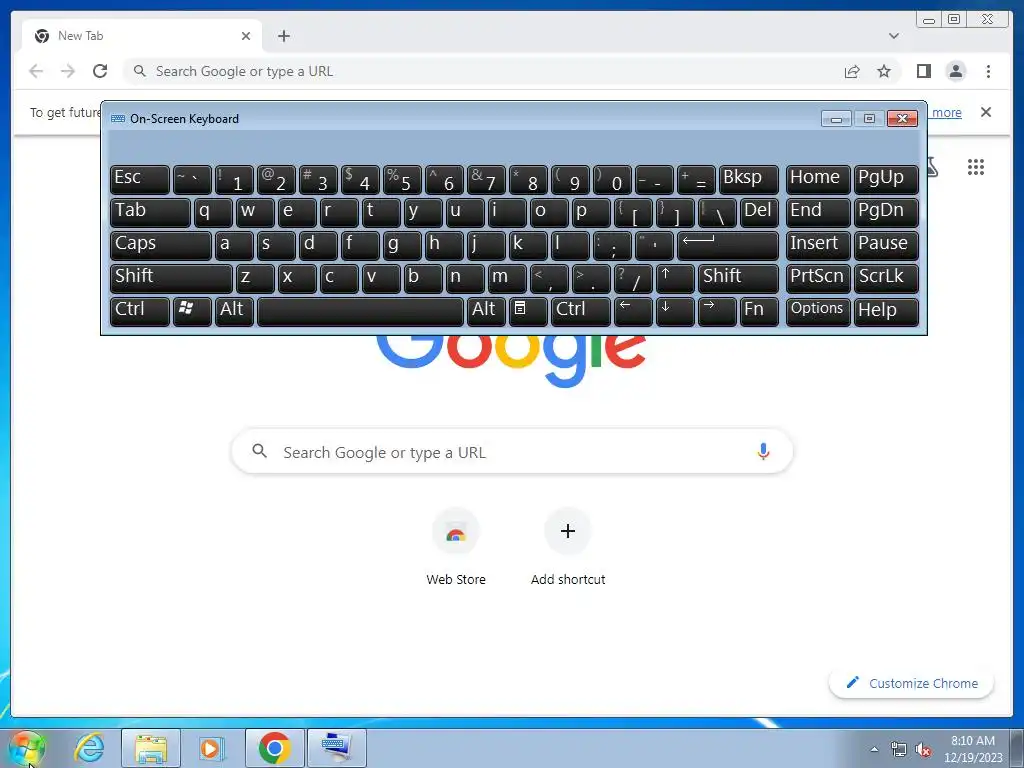Click the right arrow key

pos(716,311)
